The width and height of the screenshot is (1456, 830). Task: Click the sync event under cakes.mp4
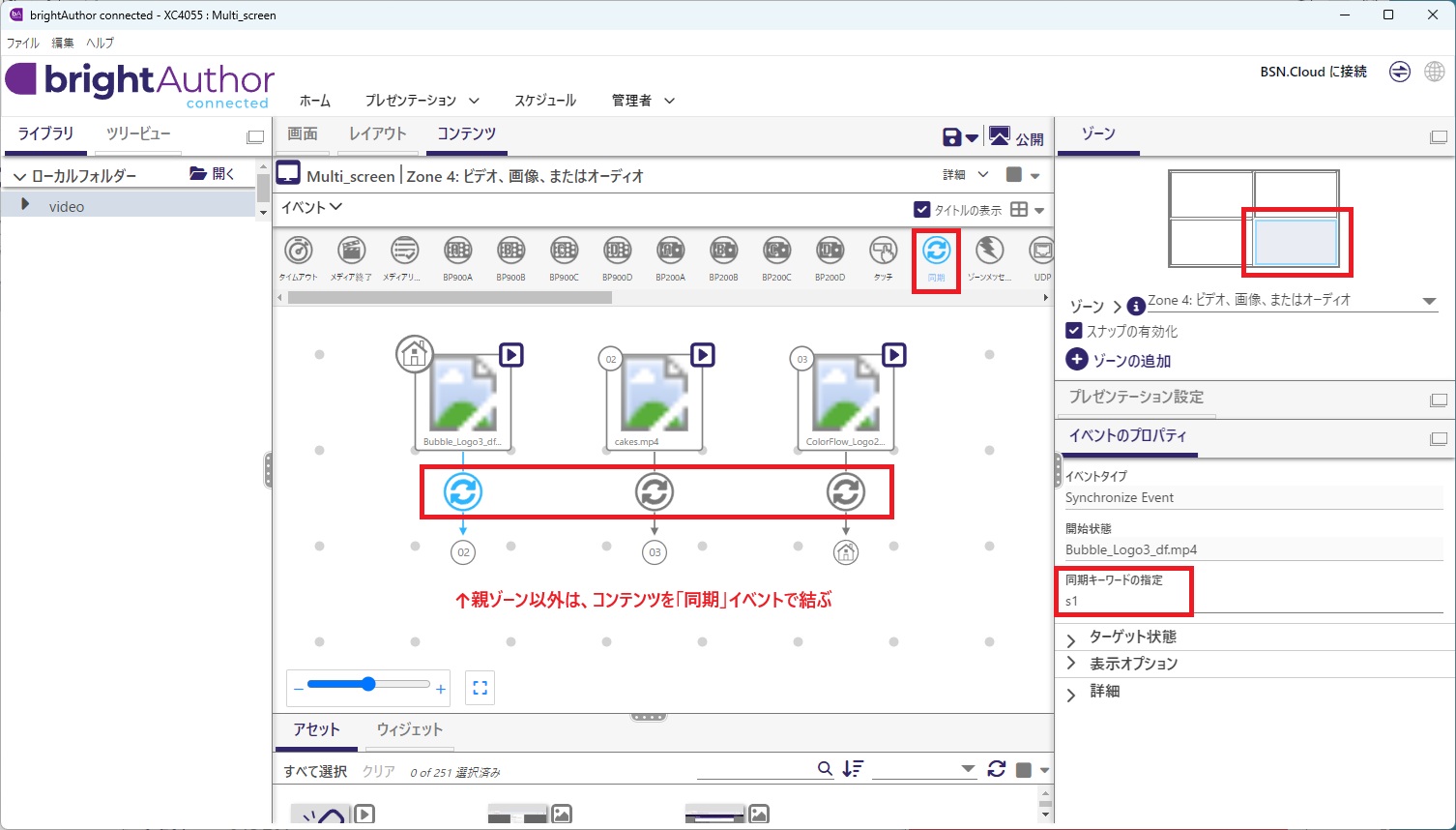click(x=655, y=491)
